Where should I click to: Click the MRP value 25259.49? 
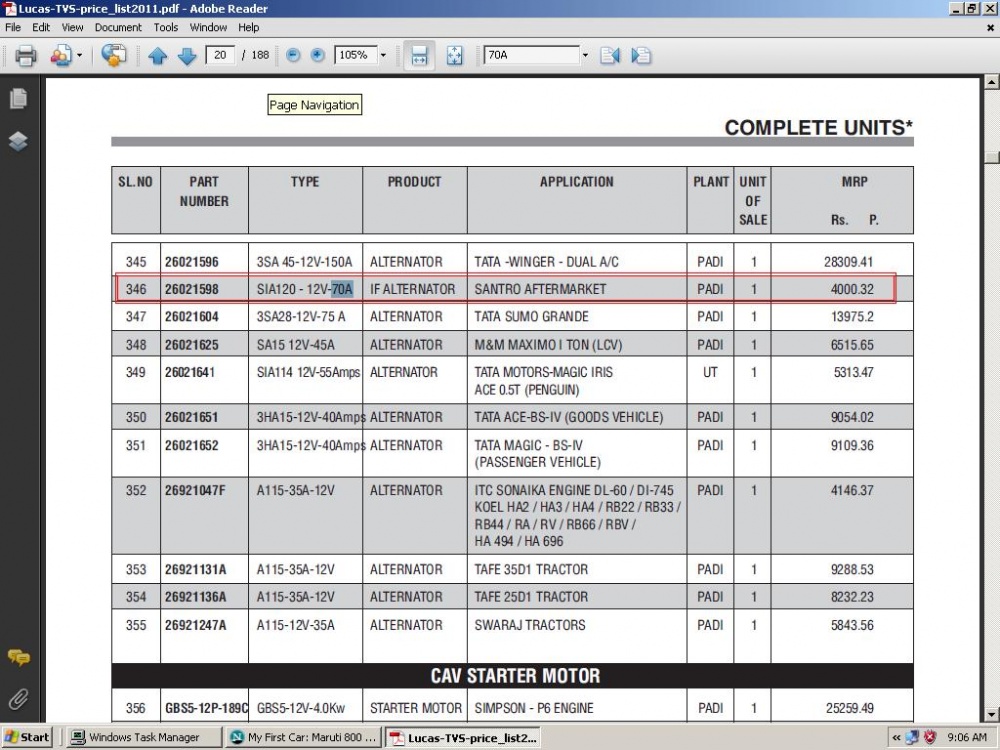coord(849,708)
